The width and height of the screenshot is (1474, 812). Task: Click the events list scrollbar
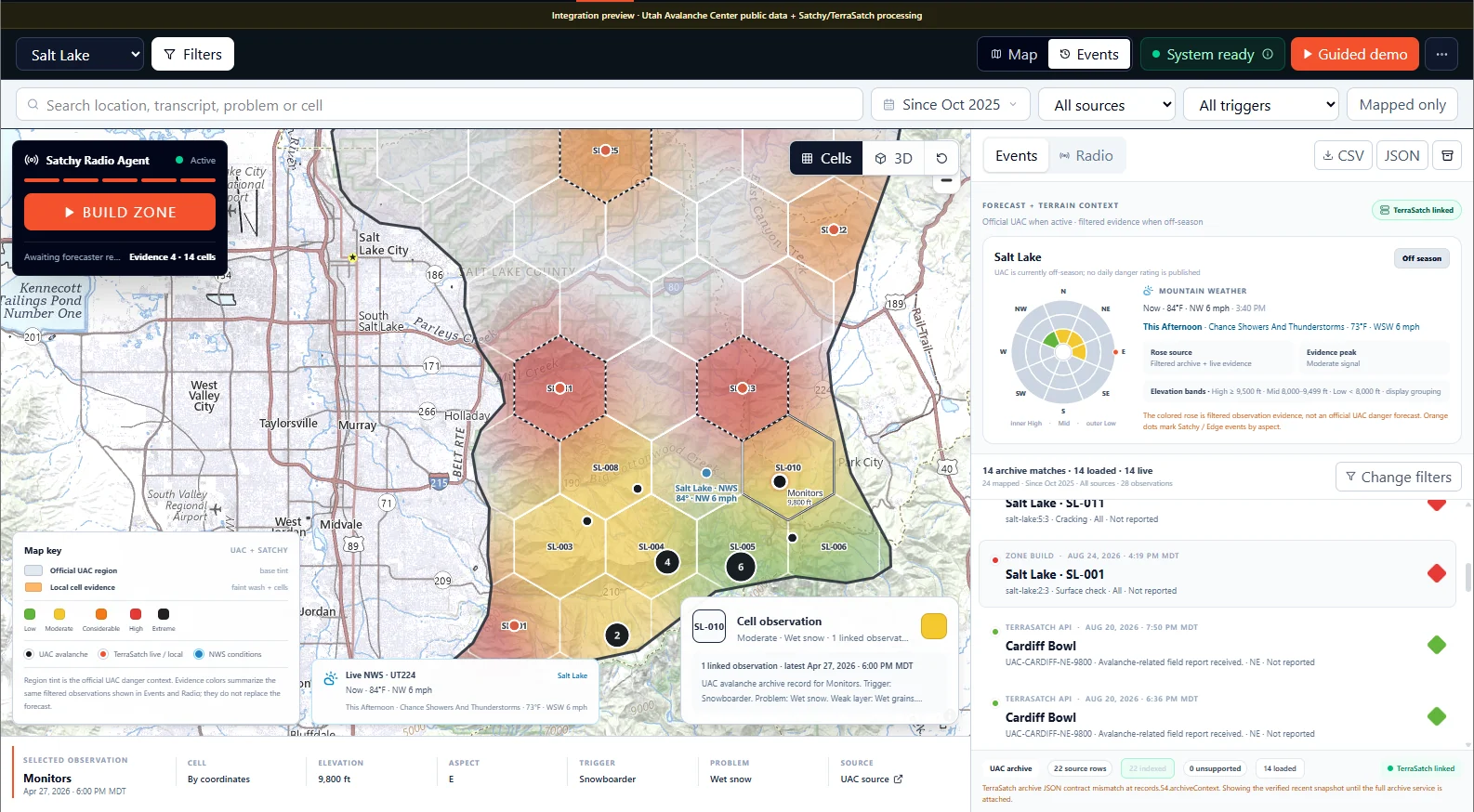click(x=1467, y=576)
